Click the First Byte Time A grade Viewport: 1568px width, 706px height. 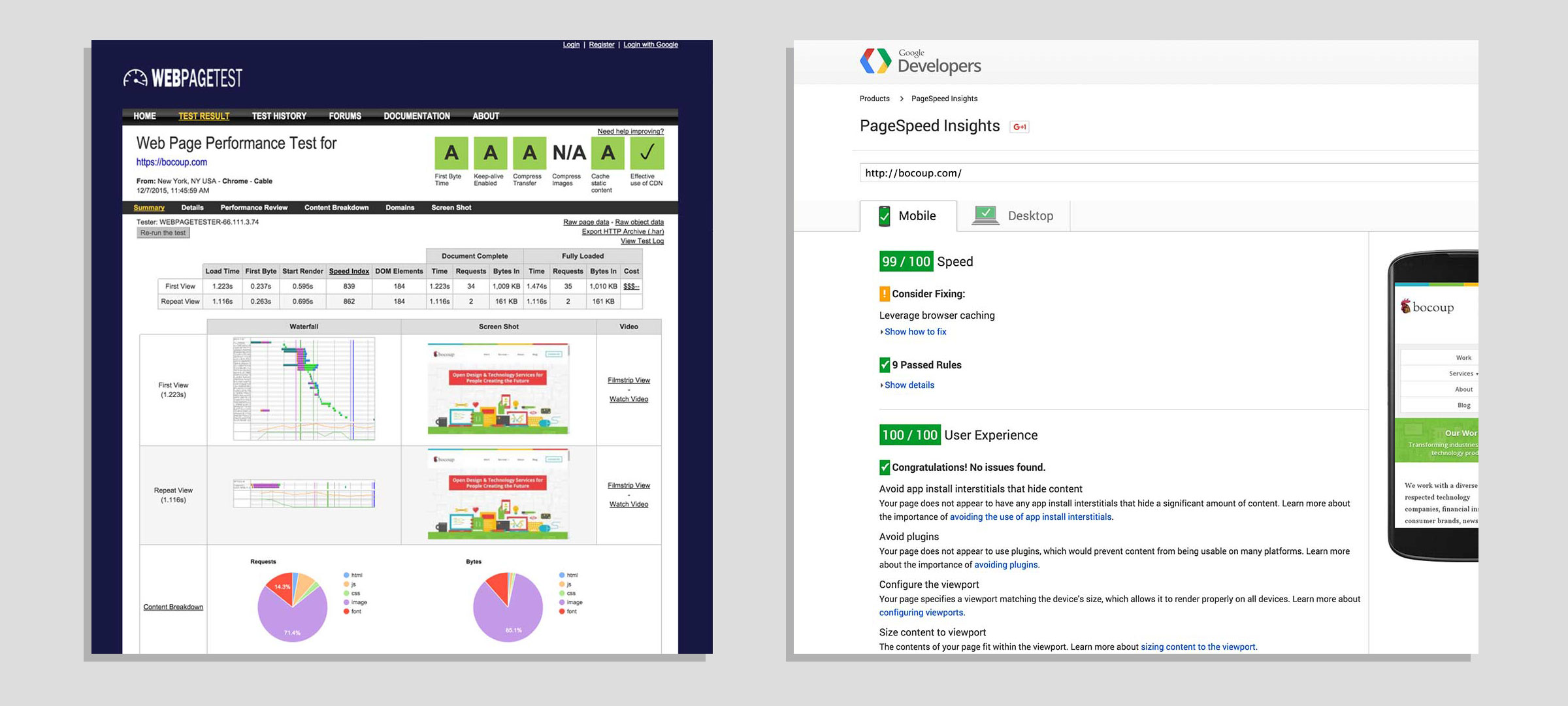click(x=451, y=153)
